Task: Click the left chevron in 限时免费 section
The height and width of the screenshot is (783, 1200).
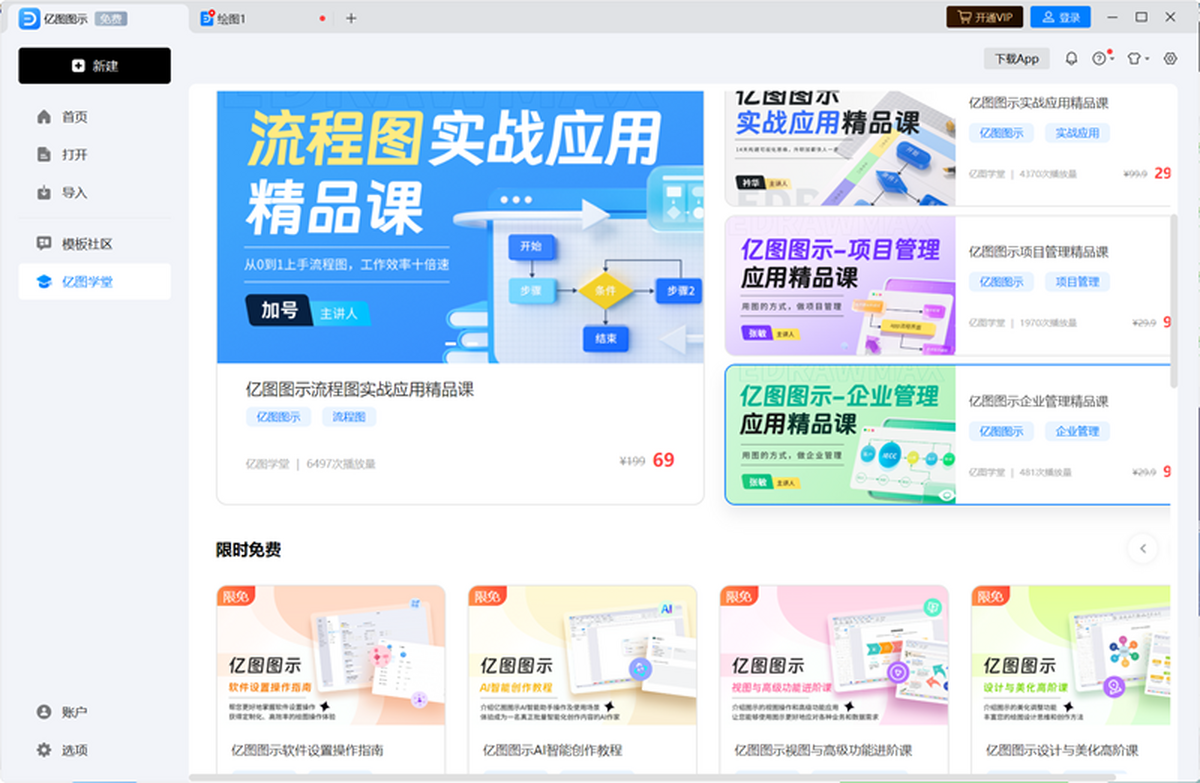Action: pos(1142,549)
